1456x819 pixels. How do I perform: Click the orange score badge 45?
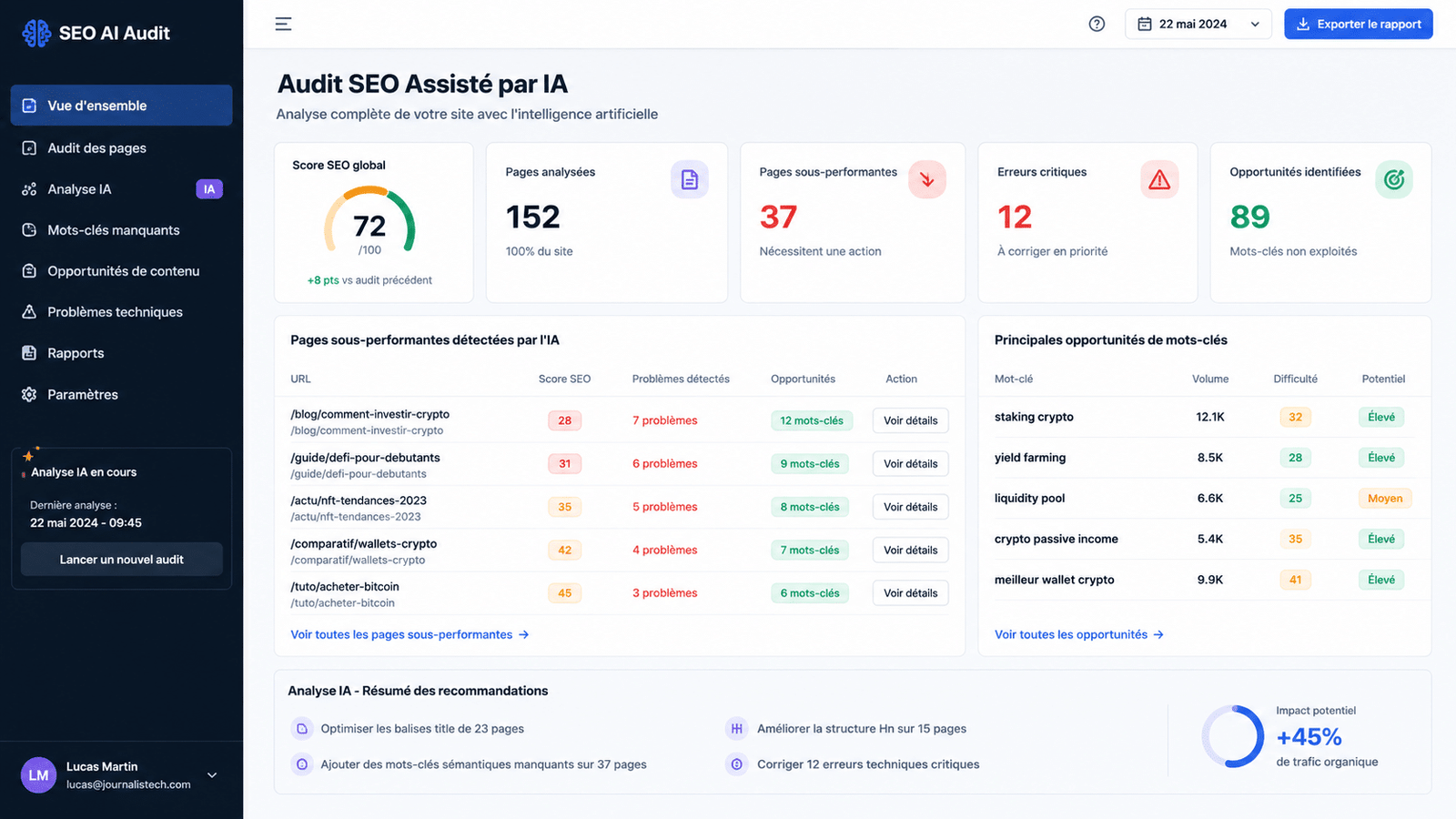point(564,593)
